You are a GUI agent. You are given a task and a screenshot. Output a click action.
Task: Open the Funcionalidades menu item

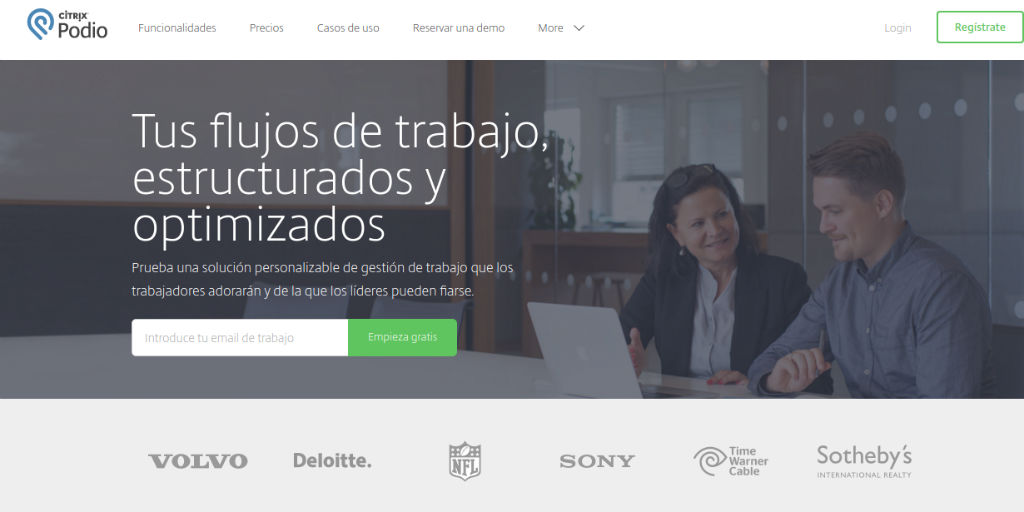(177, 28)
